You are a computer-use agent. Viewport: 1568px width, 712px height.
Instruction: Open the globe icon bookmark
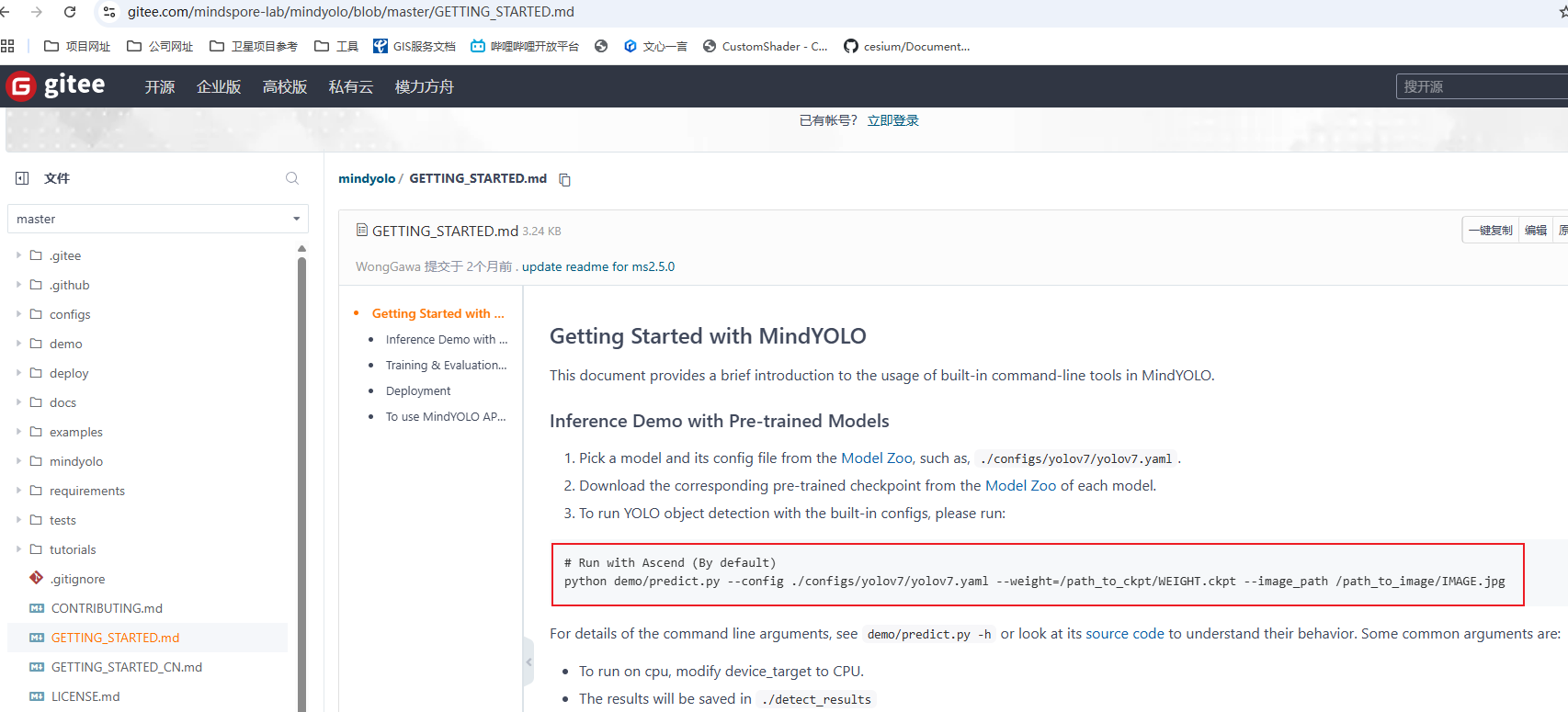click(601, 46)
